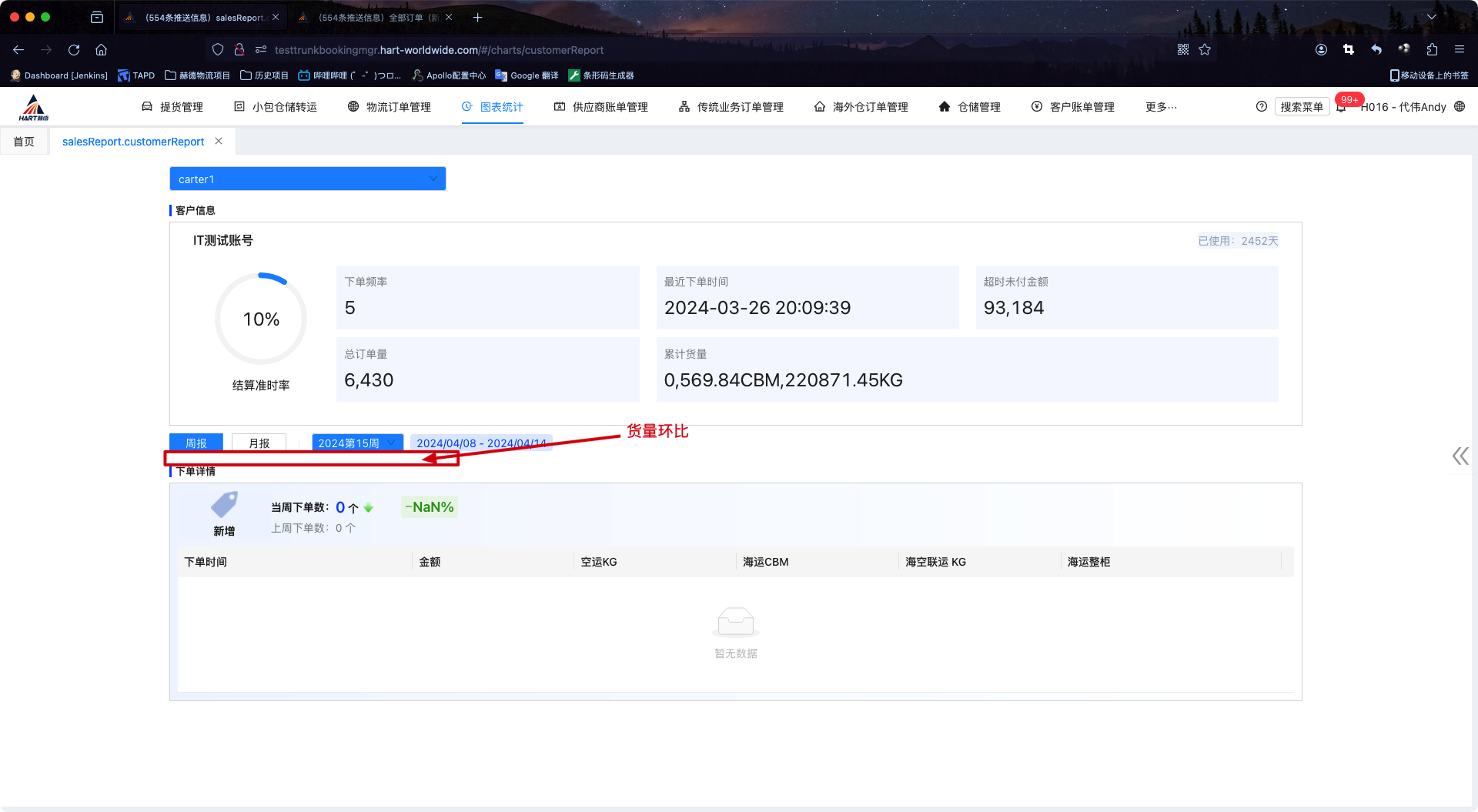The image size is (1478, 812).
Task: Bookmark this page with the star icon
Action: pyautogui.click(x=1205, y=50)
